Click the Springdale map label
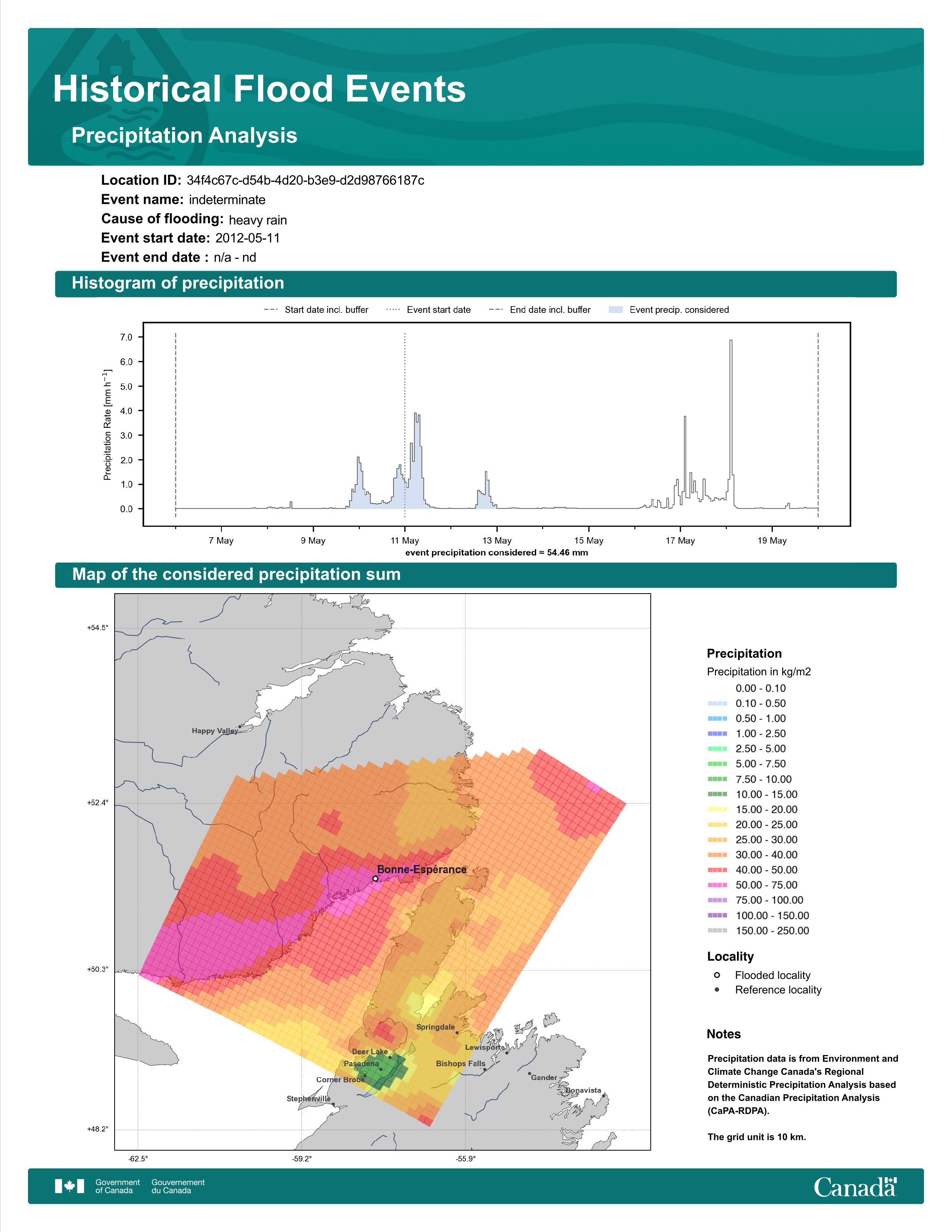952x1232 pixels. (x=435, y=1027)
